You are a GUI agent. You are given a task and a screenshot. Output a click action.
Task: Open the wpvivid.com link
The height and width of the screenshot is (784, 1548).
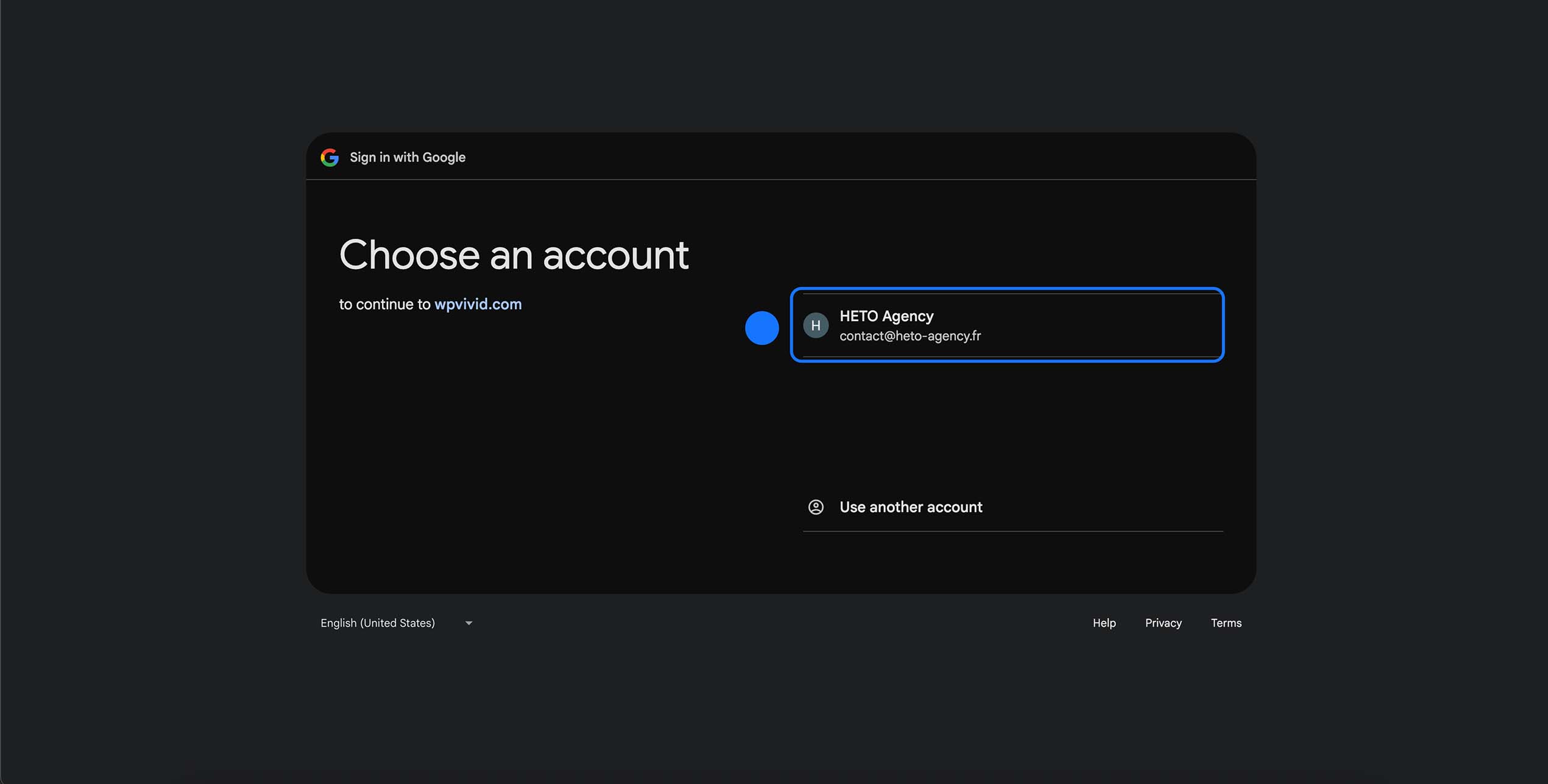[479, 304]
